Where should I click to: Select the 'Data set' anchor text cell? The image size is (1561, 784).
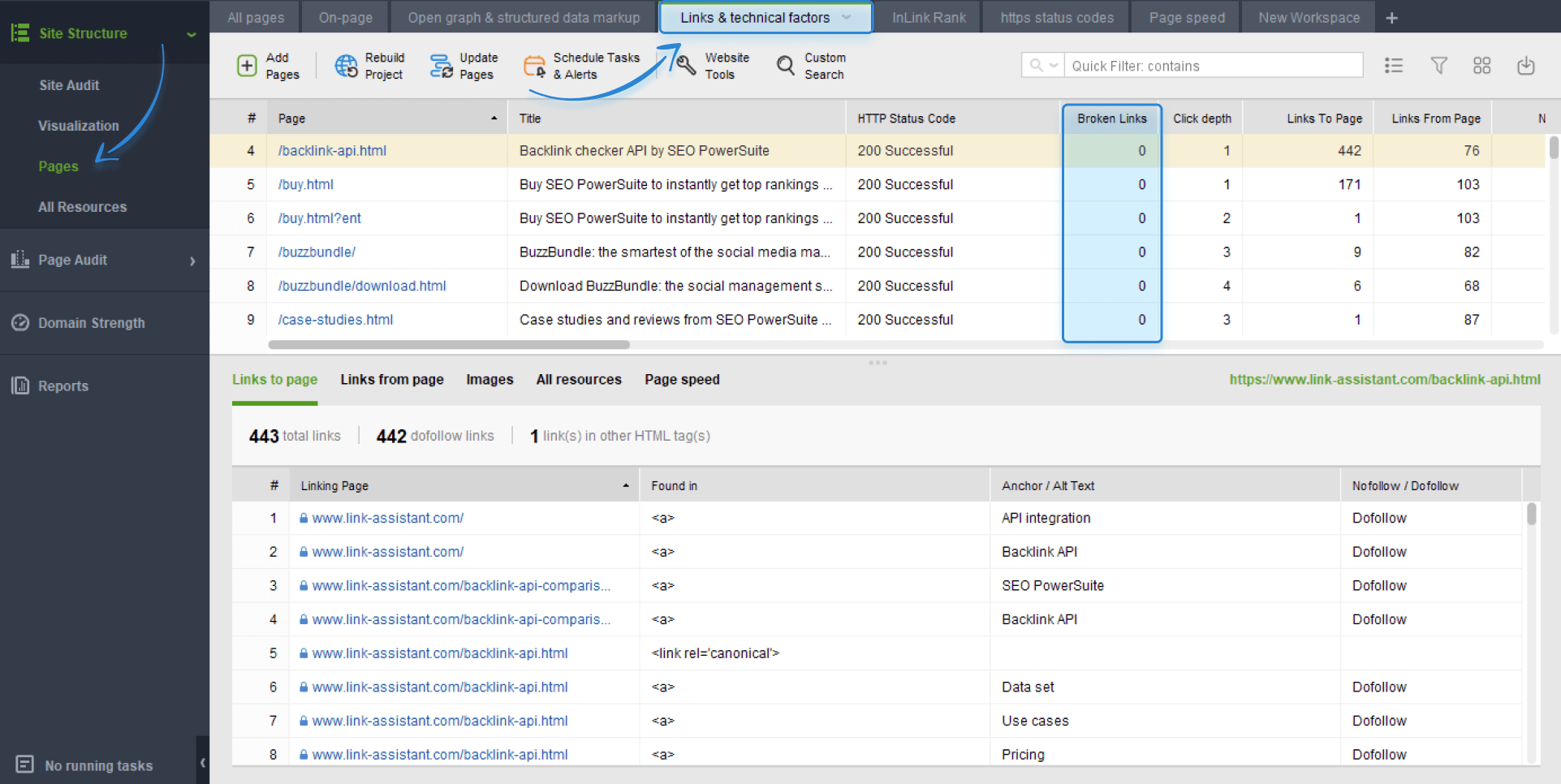1165,687
